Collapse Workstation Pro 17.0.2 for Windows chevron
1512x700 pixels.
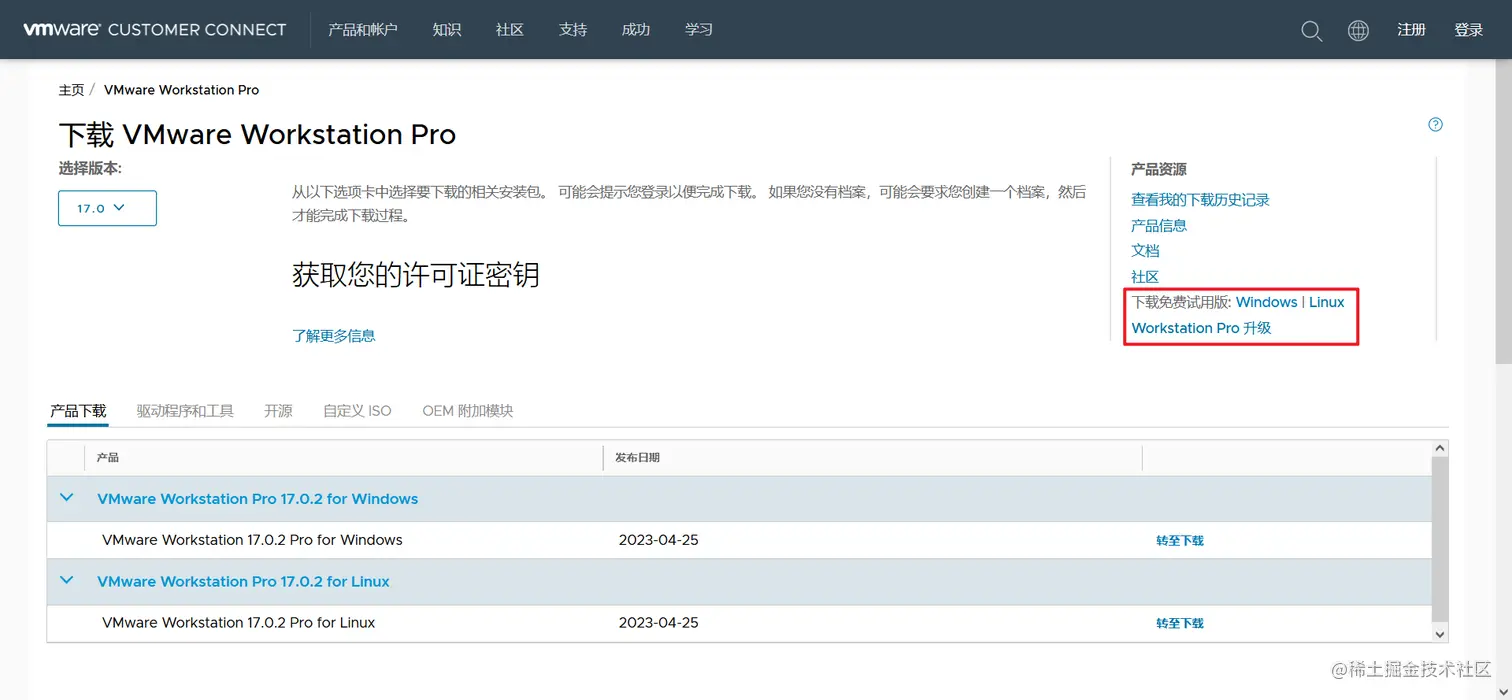point(67,497)
